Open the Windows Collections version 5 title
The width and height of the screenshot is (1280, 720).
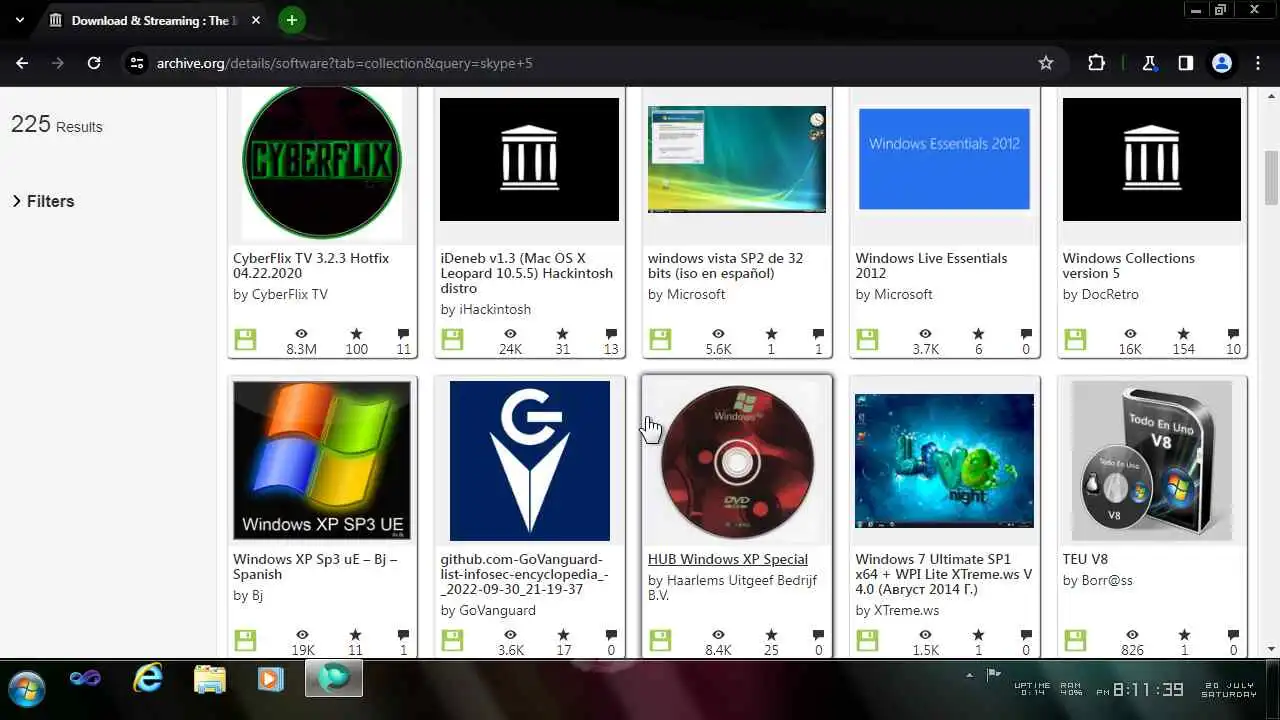(x=1129, y=265)
